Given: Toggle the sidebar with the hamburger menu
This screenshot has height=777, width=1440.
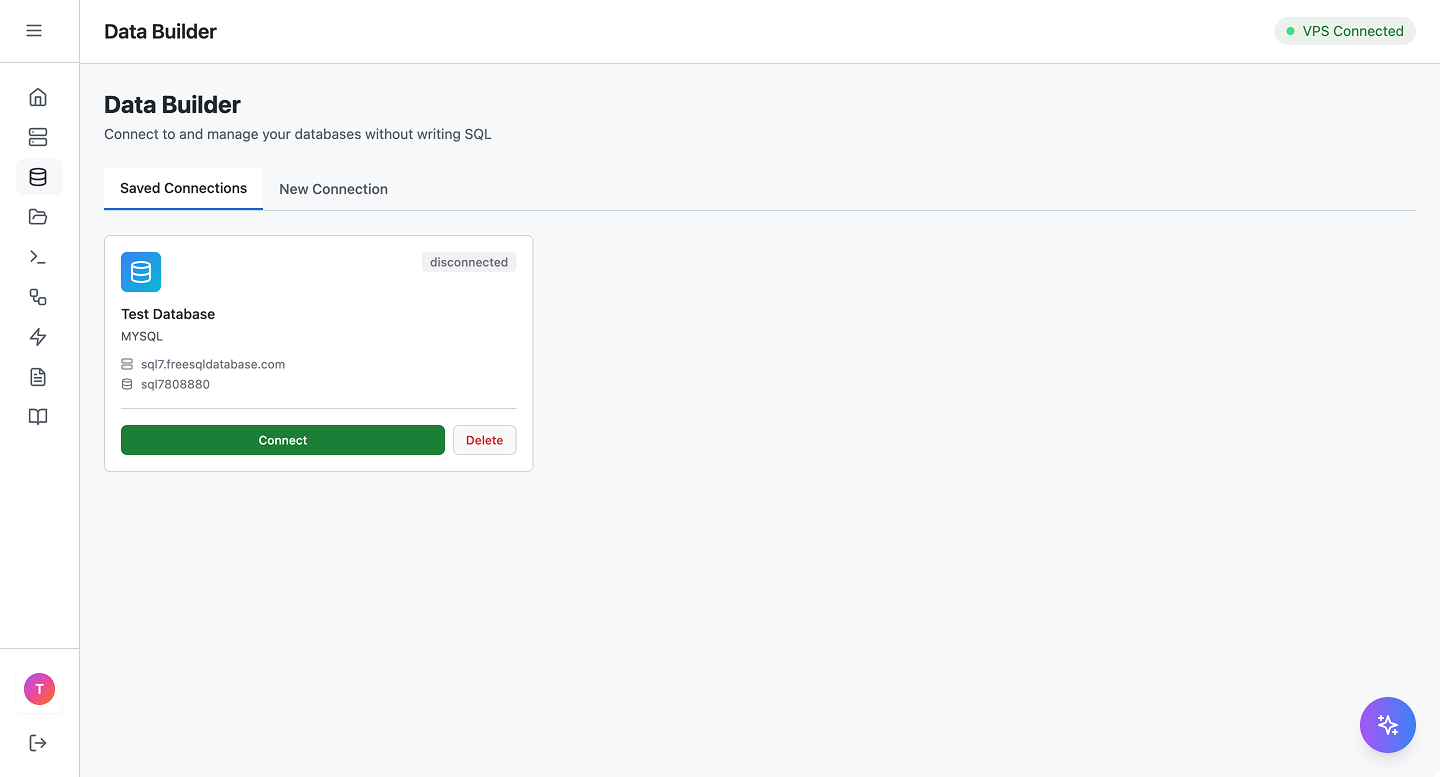Looking at the screenshot, I should (34, 30).
